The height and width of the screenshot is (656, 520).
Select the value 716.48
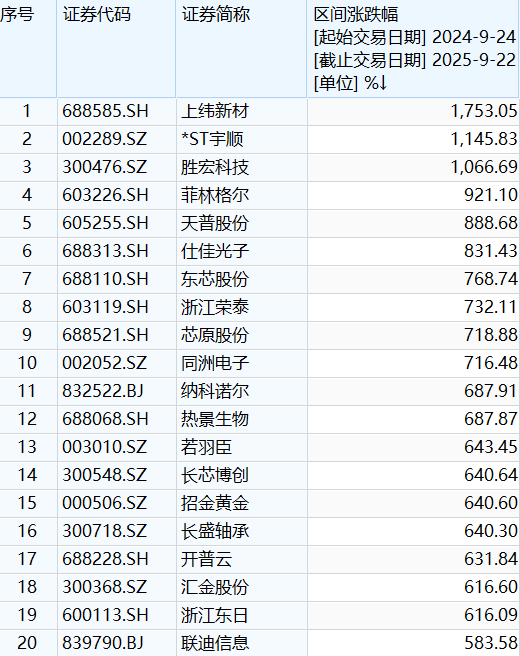pyautogui.click(x=491, y=363)
